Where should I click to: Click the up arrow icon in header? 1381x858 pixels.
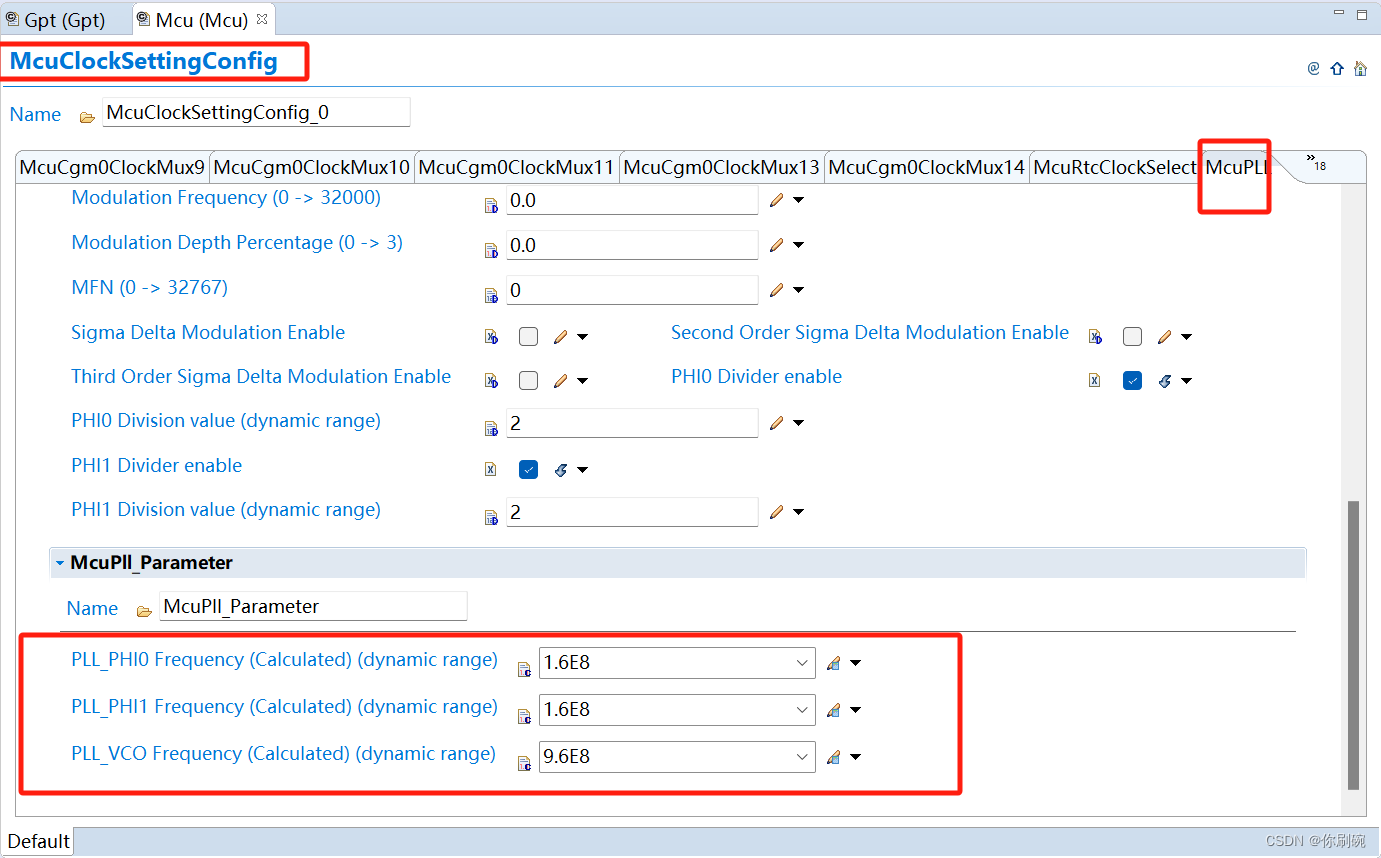click(1337, 69)
